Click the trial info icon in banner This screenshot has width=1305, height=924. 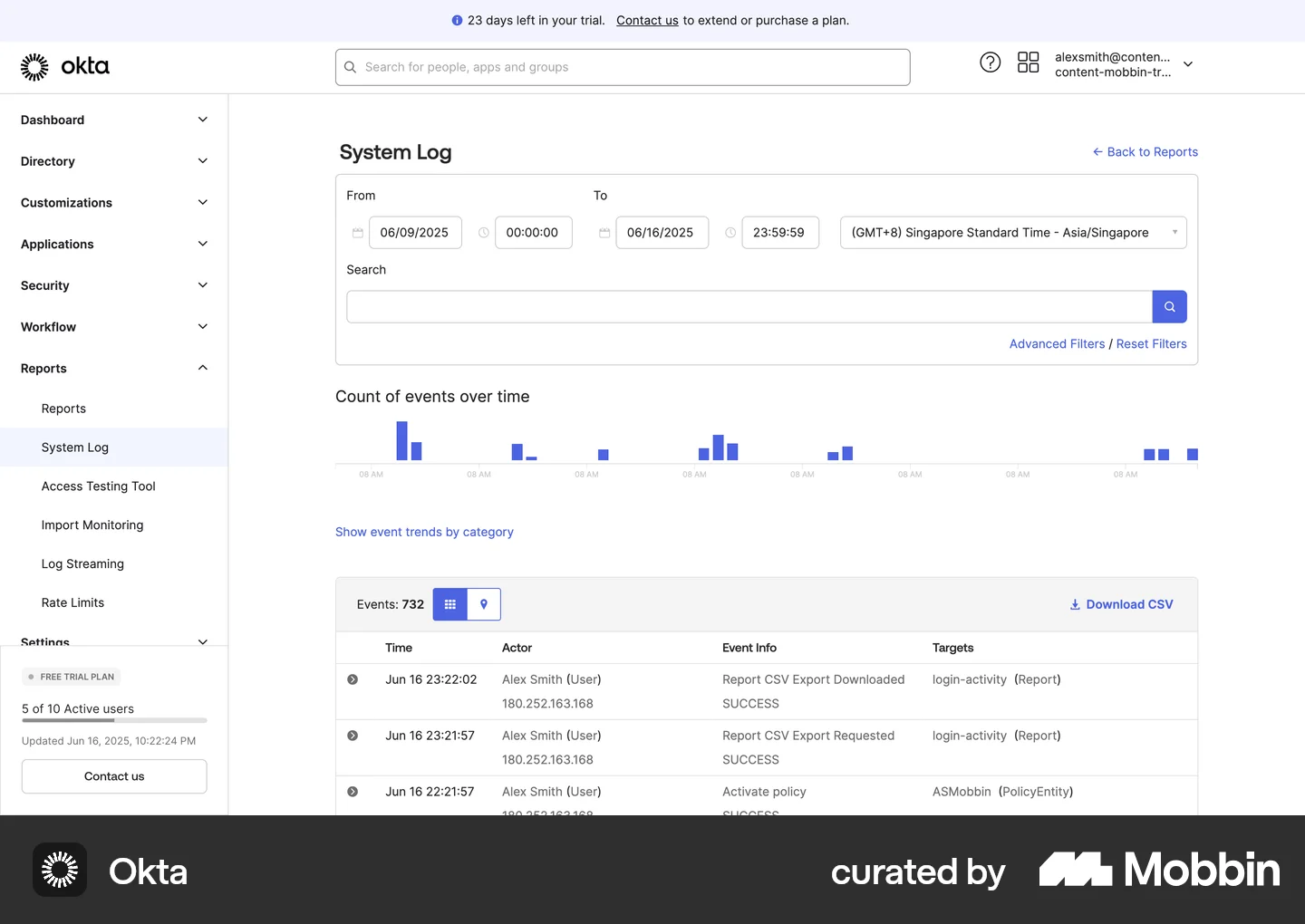pyautogui.click(x=457, y=21)
